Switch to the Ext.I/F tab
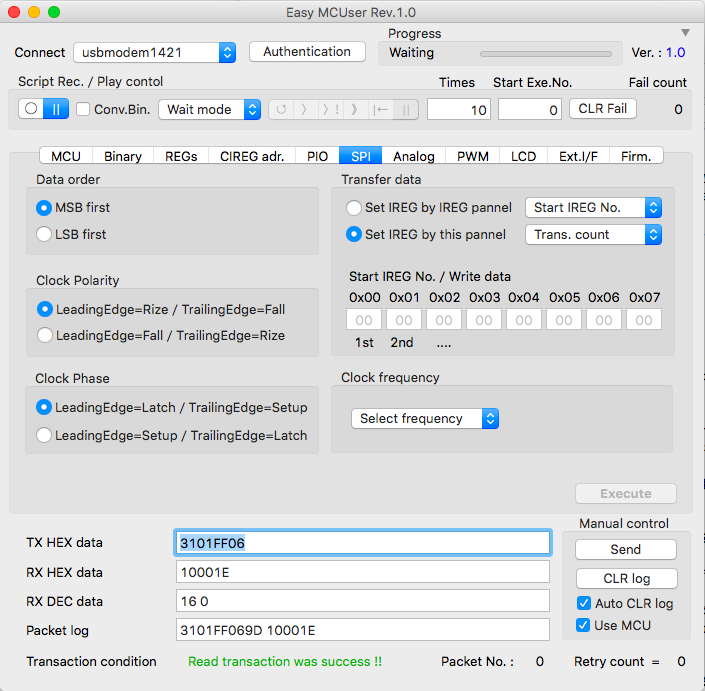 (x=578, y=156)
